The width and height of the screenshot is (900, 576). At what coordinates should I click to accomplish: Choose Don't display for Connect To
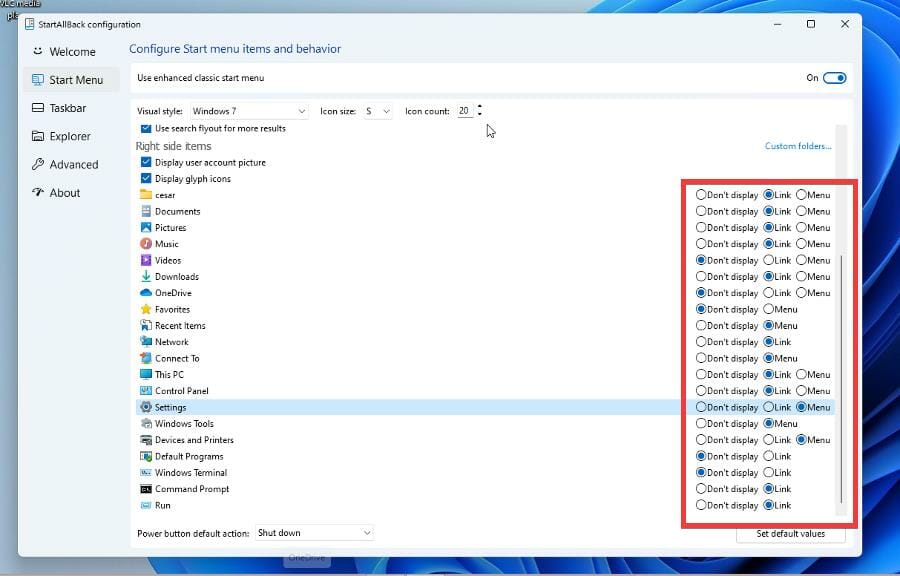click(701, 358)
